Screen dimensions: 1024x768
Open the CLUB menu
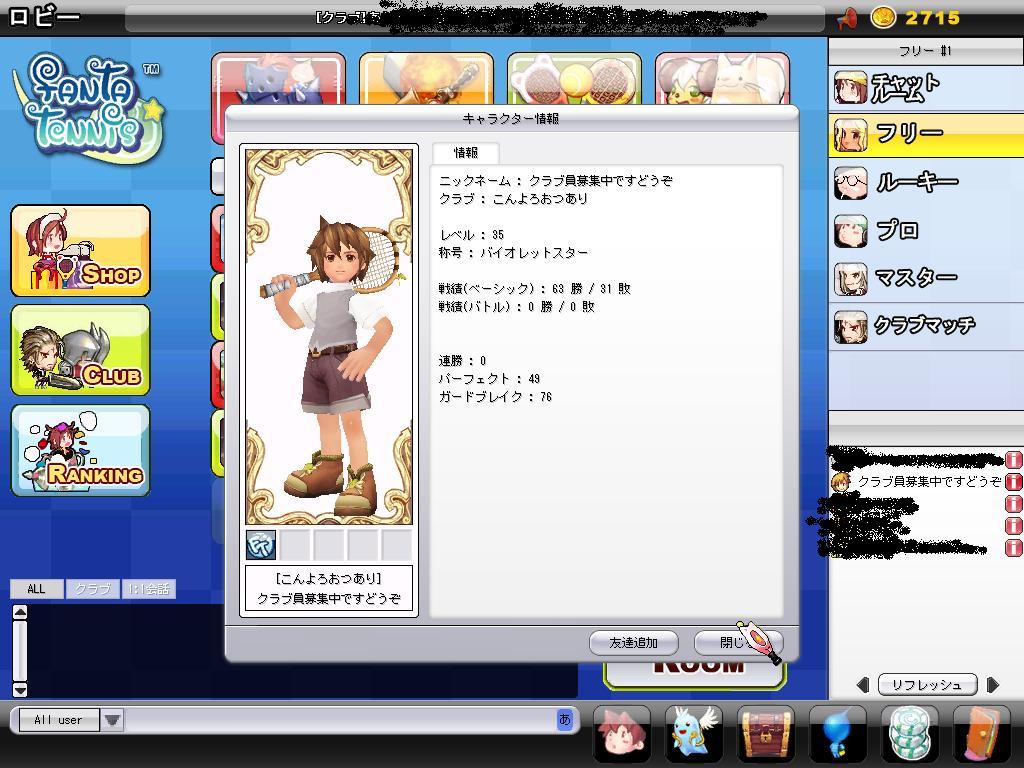coord(81,351)
